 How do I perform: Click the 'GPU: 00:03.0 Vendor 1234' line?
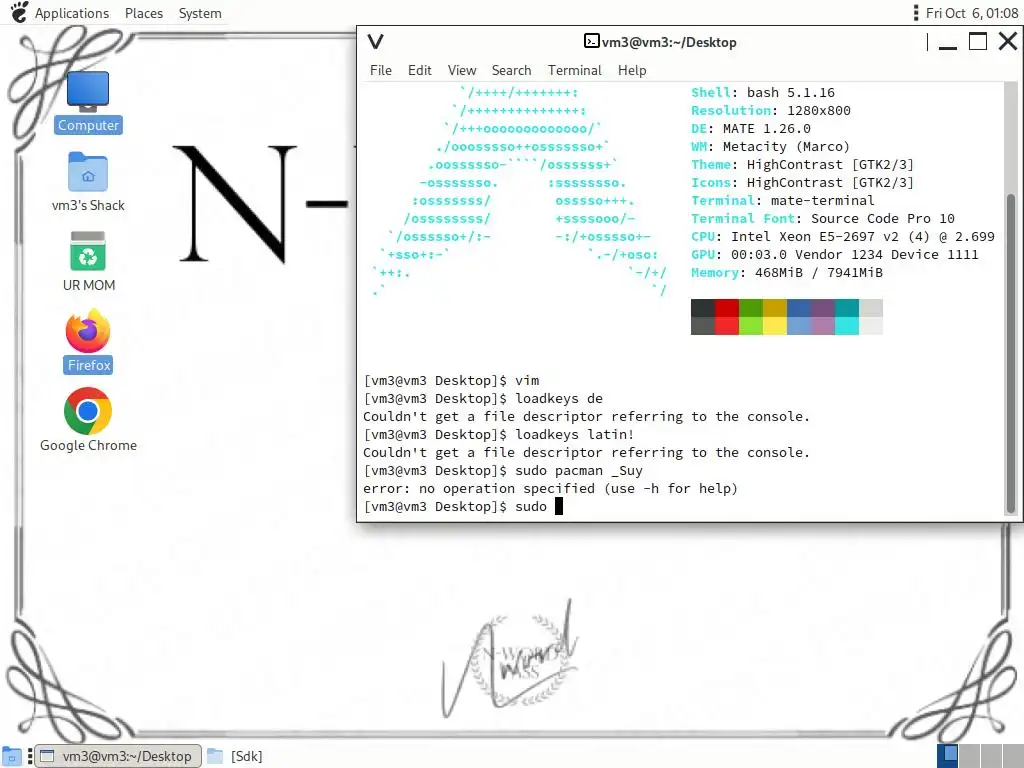[x=835, y=254]
